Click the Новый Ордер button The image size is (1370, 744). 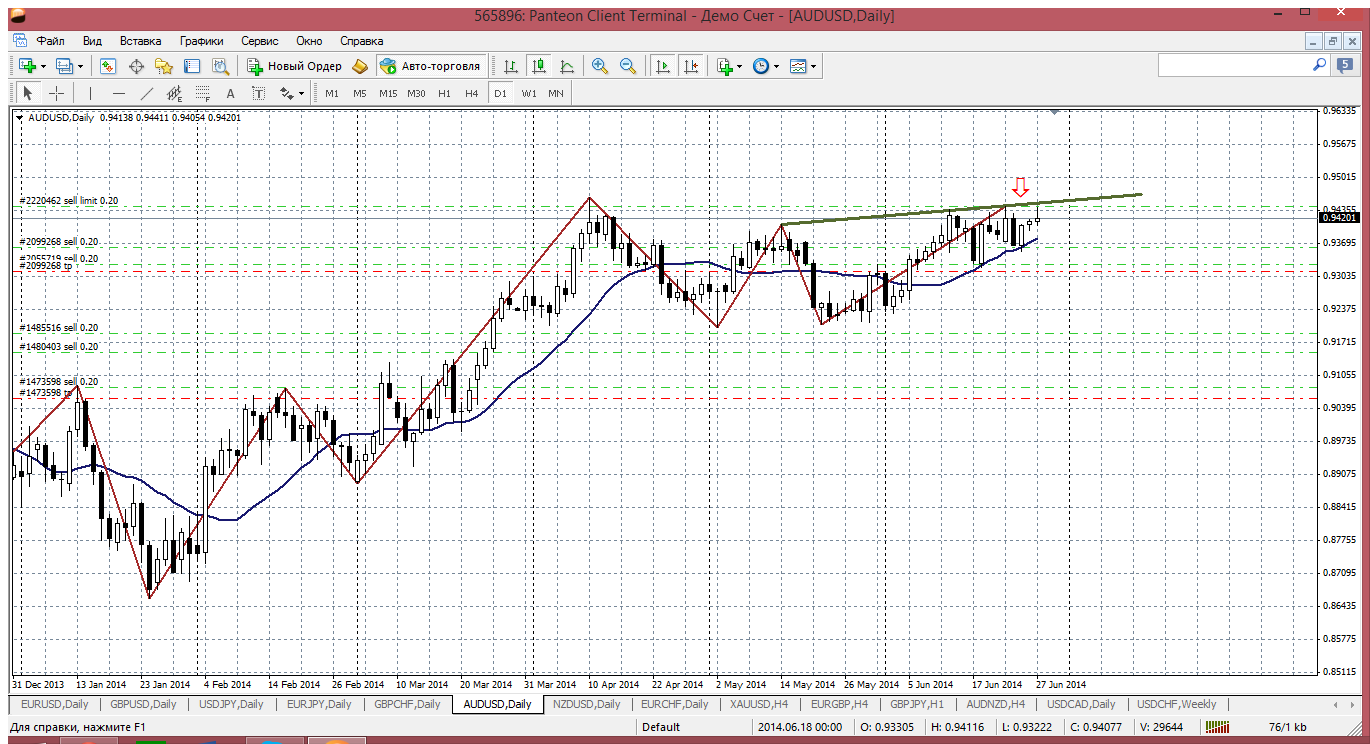[295, 66]
